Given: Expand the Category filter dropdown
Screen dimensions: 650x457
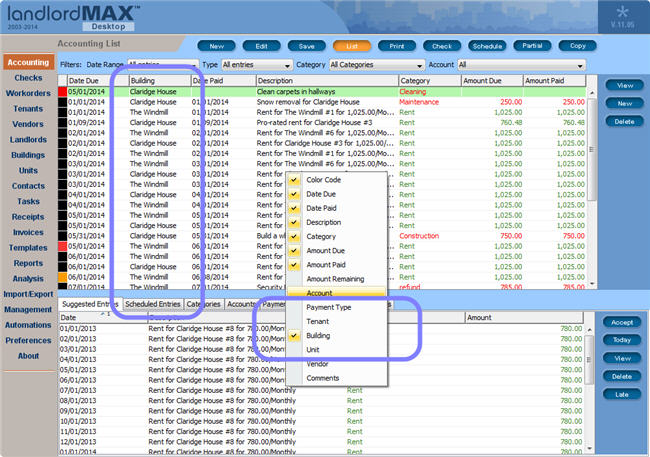Looking at the screenshot, I should click(377, 65).
